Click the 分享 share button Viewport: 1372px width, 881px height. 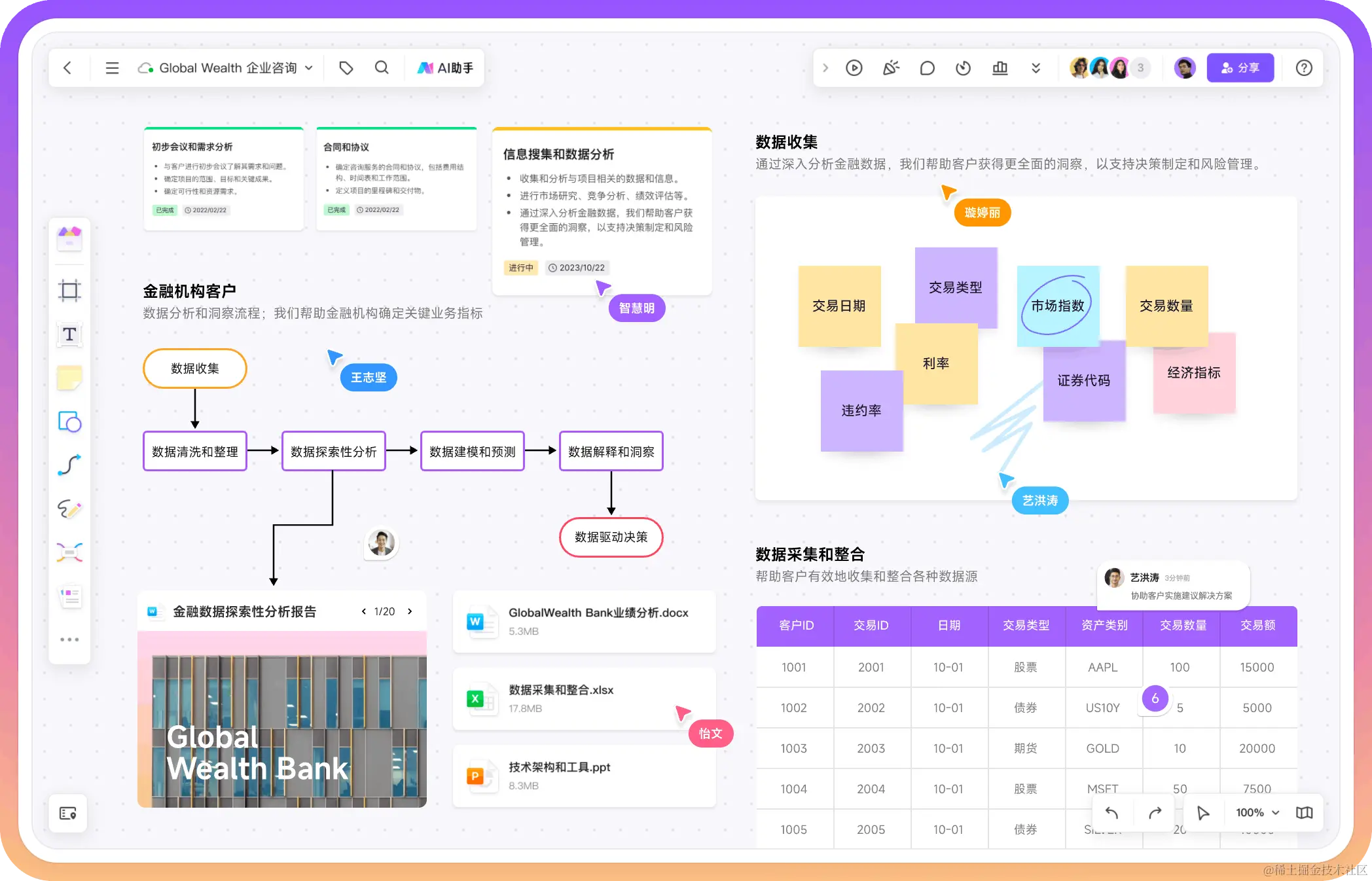point(1240,67)
